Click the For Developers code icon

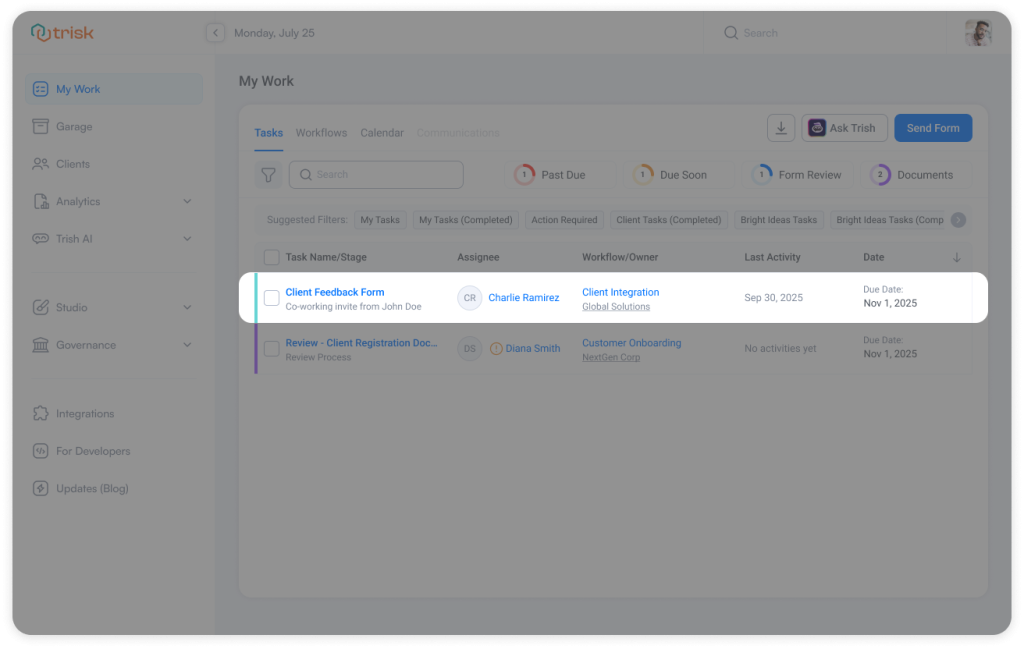tap(40, 451)
